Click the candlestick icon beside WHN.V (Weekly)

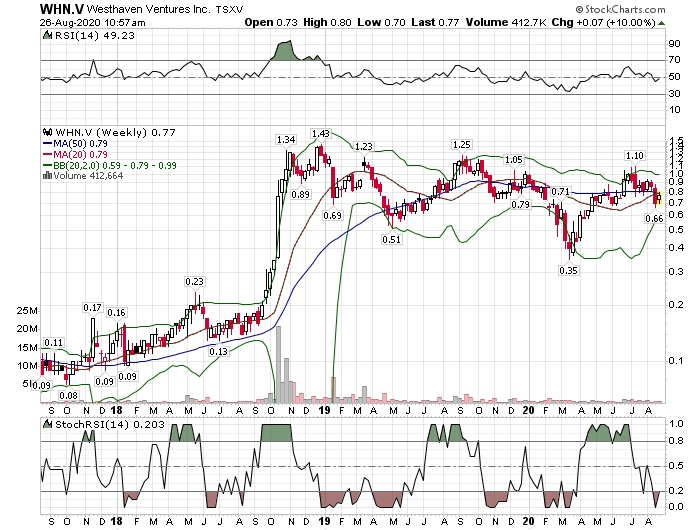pos(45,132)
